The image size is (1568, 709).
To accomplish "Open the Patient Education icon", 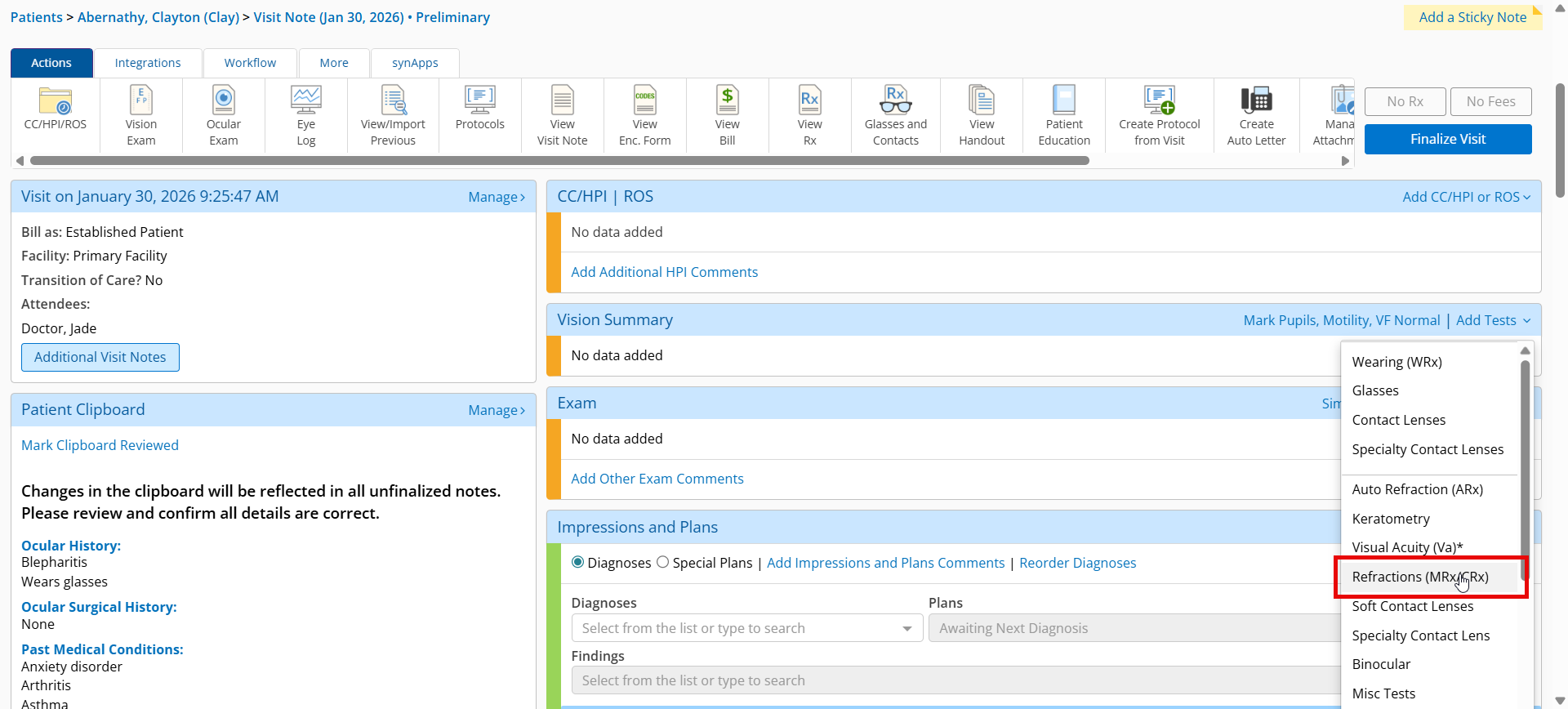I will pyautogui.click(x=1064, y=101).
